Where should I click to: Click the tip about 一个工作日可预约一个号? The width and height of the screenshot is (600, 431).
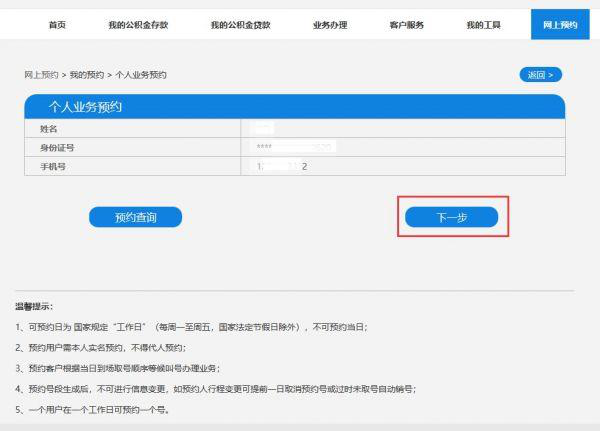tap(92, 409)
